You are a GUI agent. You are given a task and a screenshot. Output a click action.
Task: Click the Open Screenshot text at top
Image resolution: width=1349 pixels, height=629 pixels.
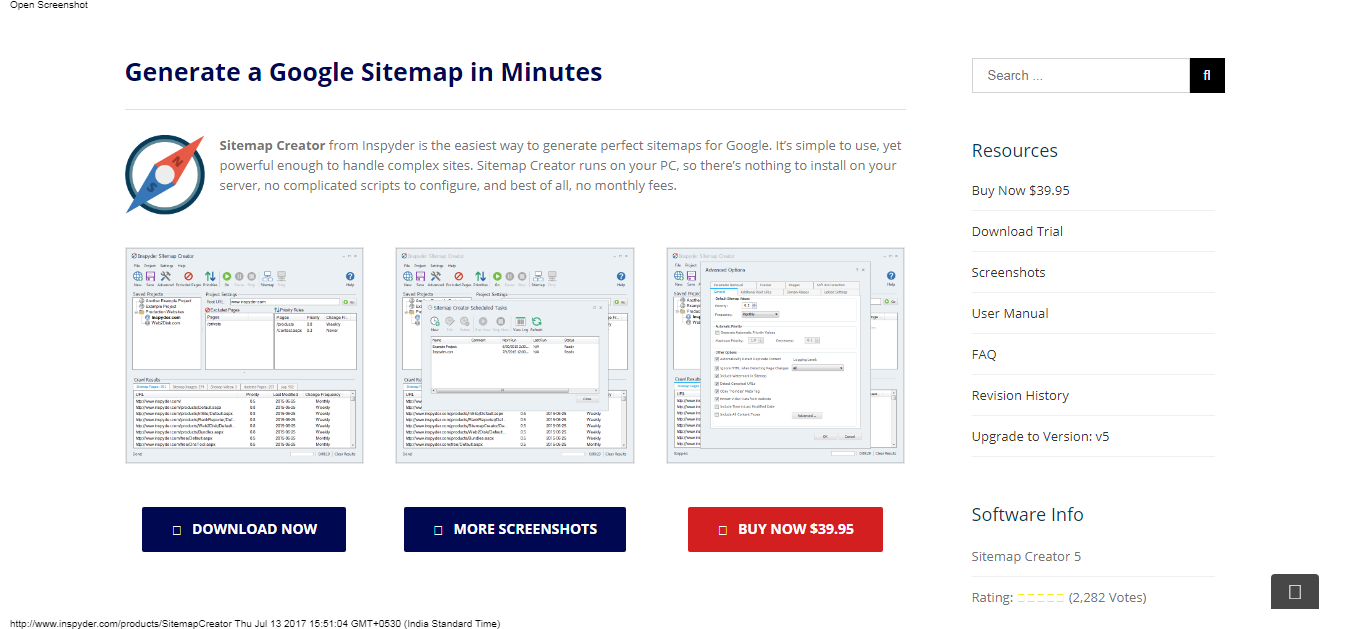[x=49, y=5]
